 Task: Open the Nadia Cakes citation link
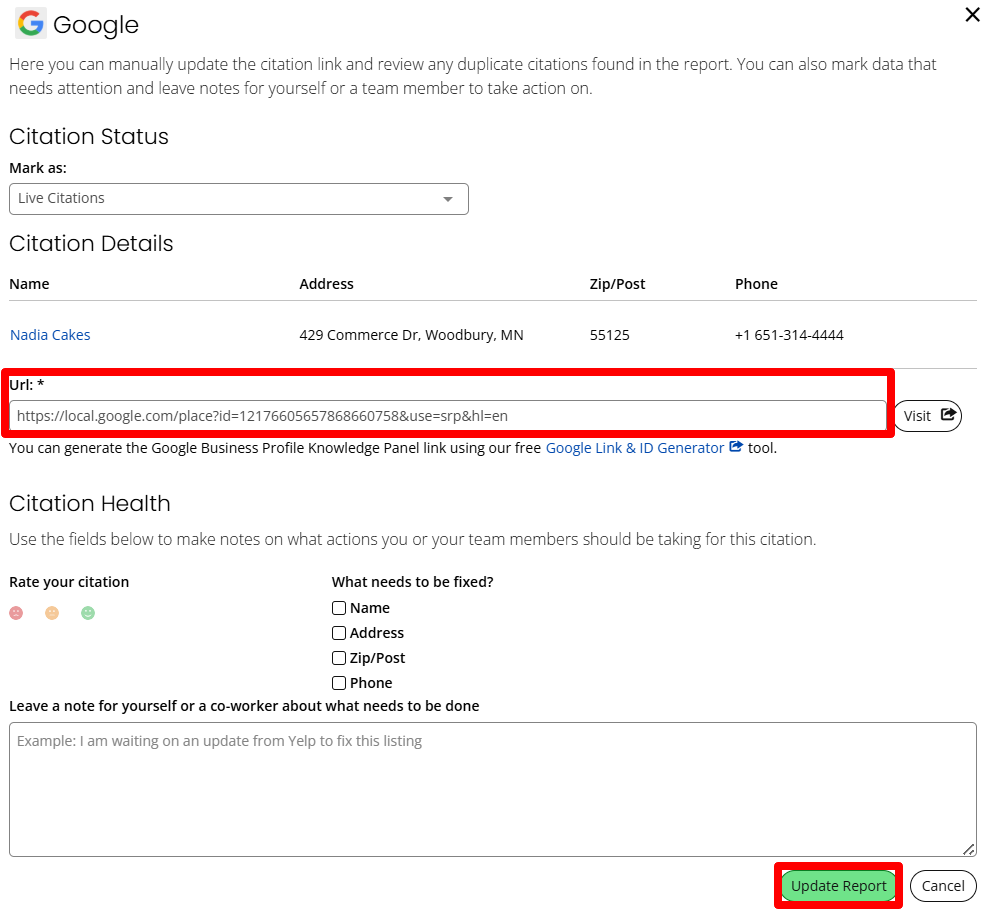click(x=50, y=335)
